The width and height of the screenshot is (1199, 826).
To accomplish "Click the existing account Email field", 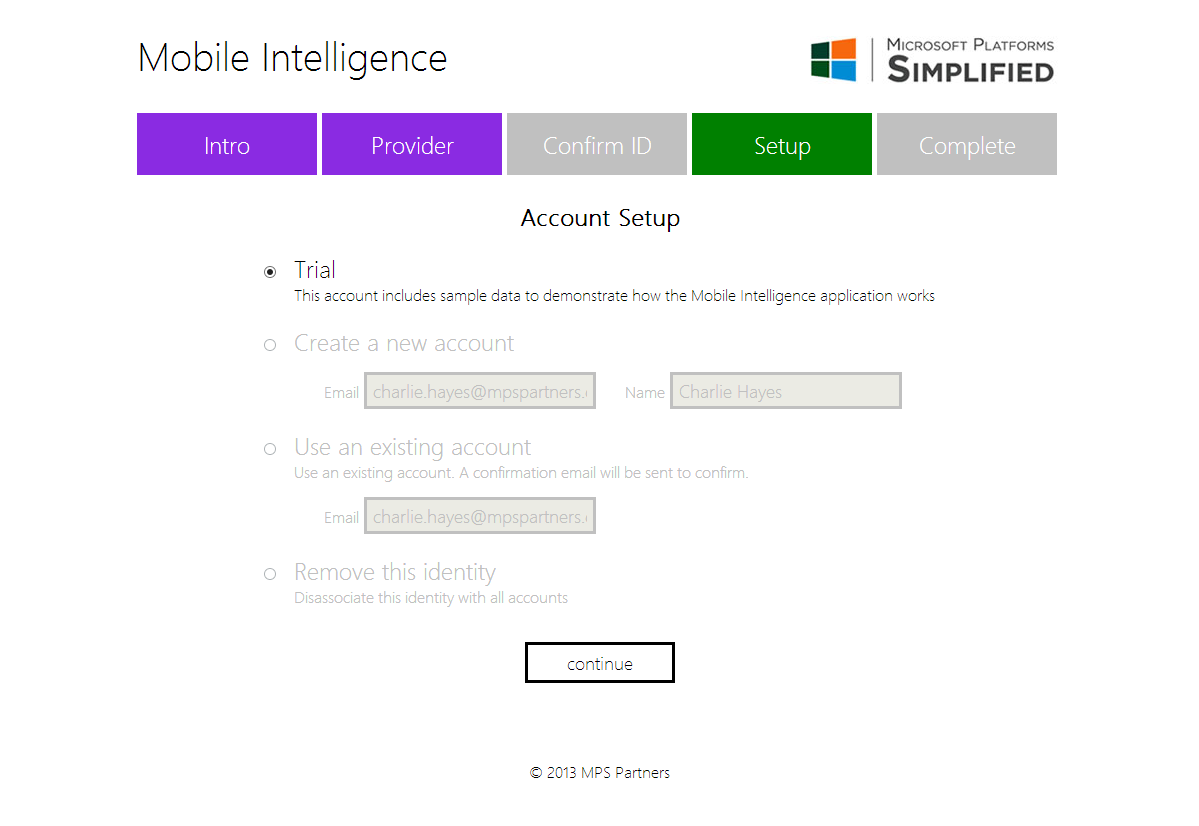I will coord(480,515).
